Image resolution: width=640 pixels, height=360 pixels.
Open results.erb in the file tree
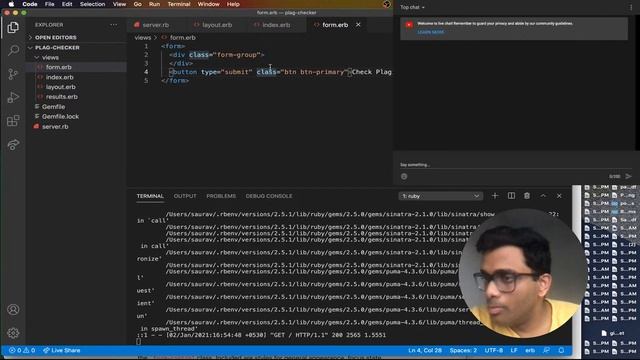click(x=62, y=97)
